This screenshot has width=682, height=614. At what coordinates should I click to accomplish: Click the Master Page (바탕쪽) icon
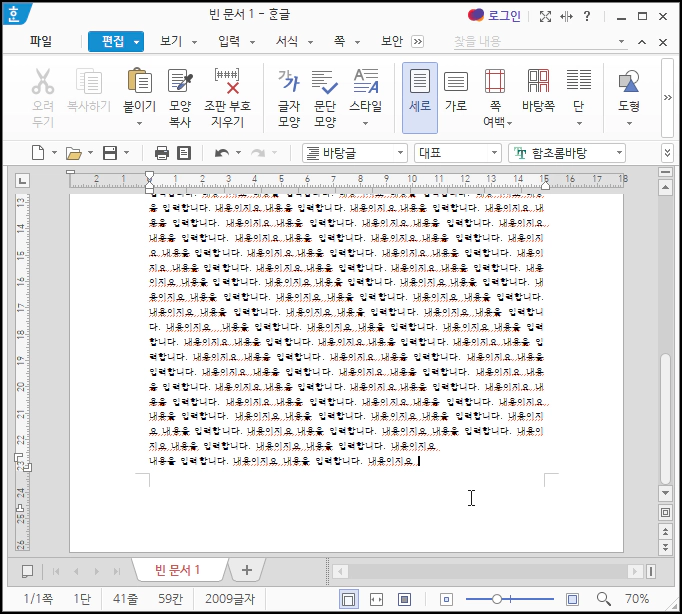pyautogui.click(x=538, y=81)
